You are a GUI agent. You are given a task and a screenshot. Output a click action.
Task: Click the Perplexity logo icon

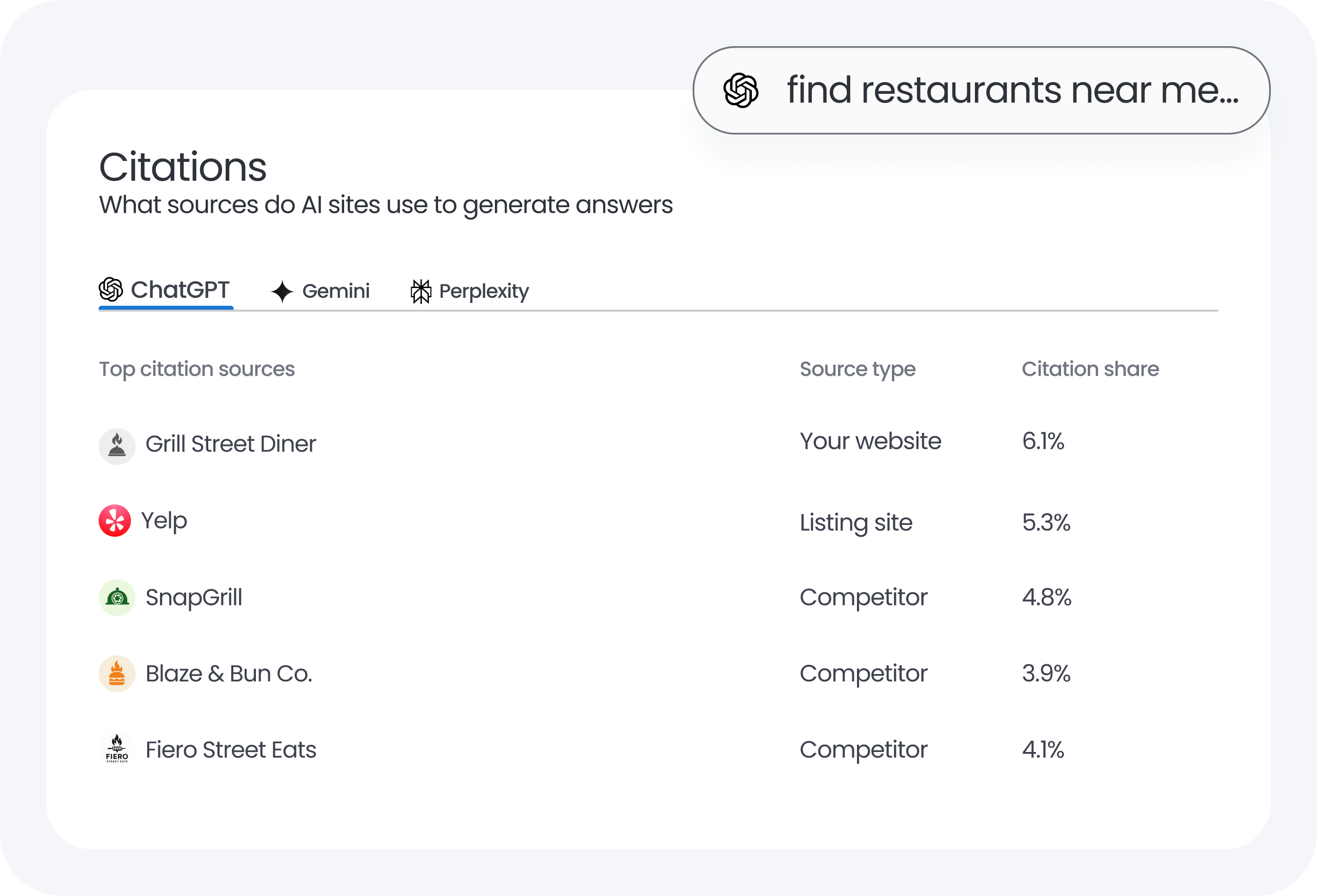(421, 292)
